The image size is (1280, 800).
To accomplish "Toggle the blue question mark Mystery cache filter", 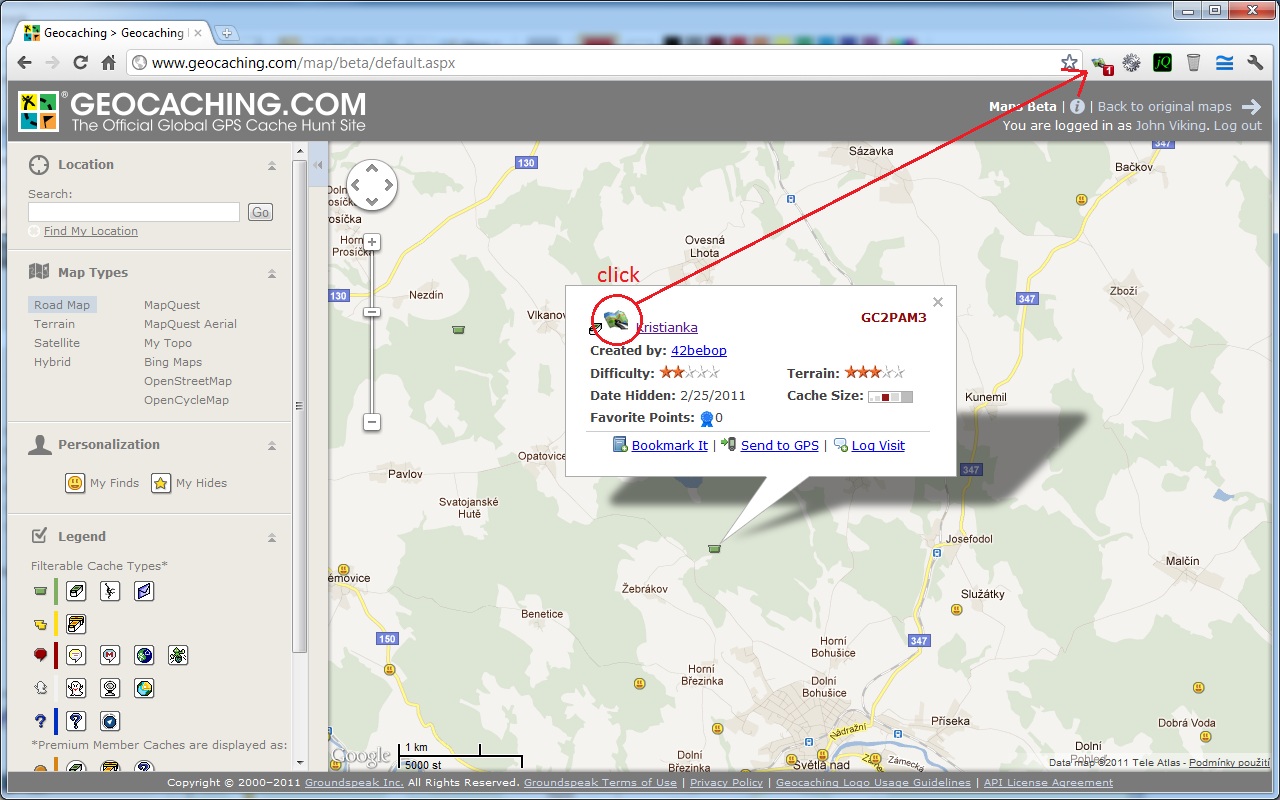I will [76, 720].
